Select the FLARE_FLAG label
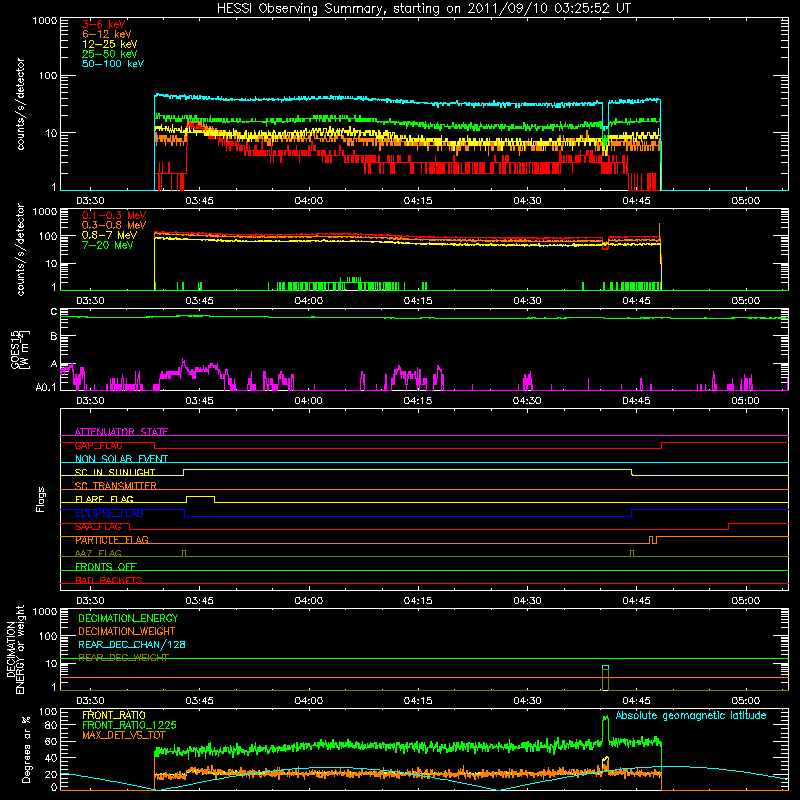This screenshot has width=800, height=800. click(104, 499)
